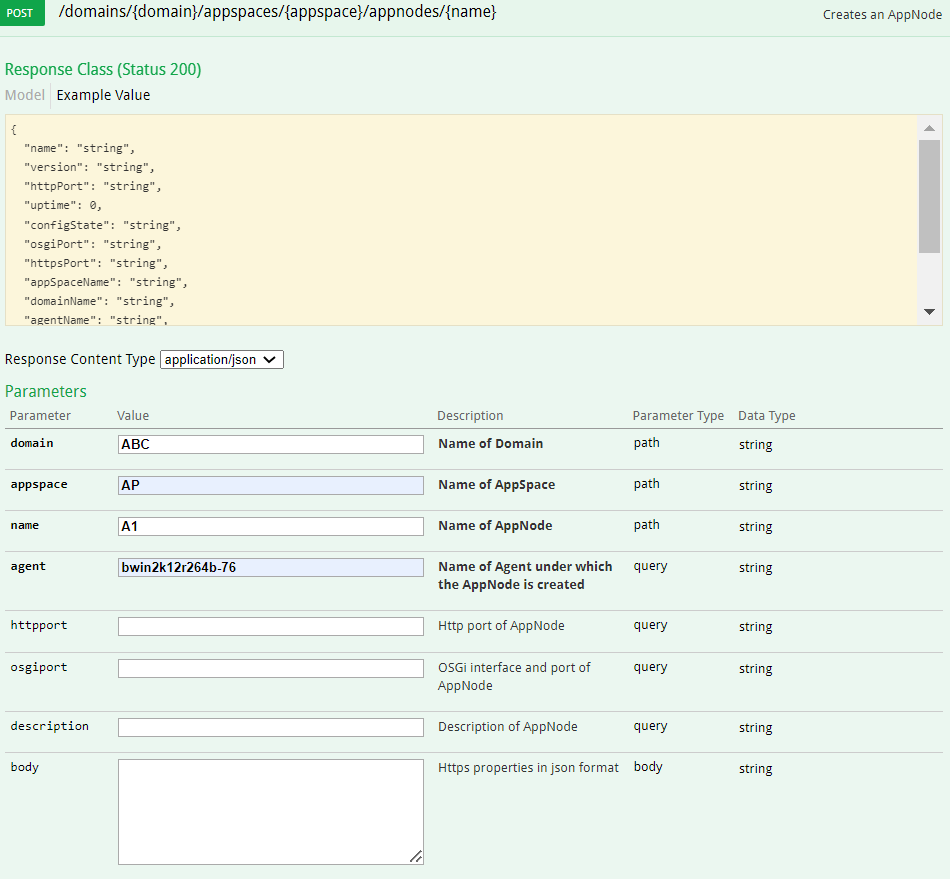Click the appspace field containing AP
This screenshot has height=879, width=950.
[x=270, y=485]
